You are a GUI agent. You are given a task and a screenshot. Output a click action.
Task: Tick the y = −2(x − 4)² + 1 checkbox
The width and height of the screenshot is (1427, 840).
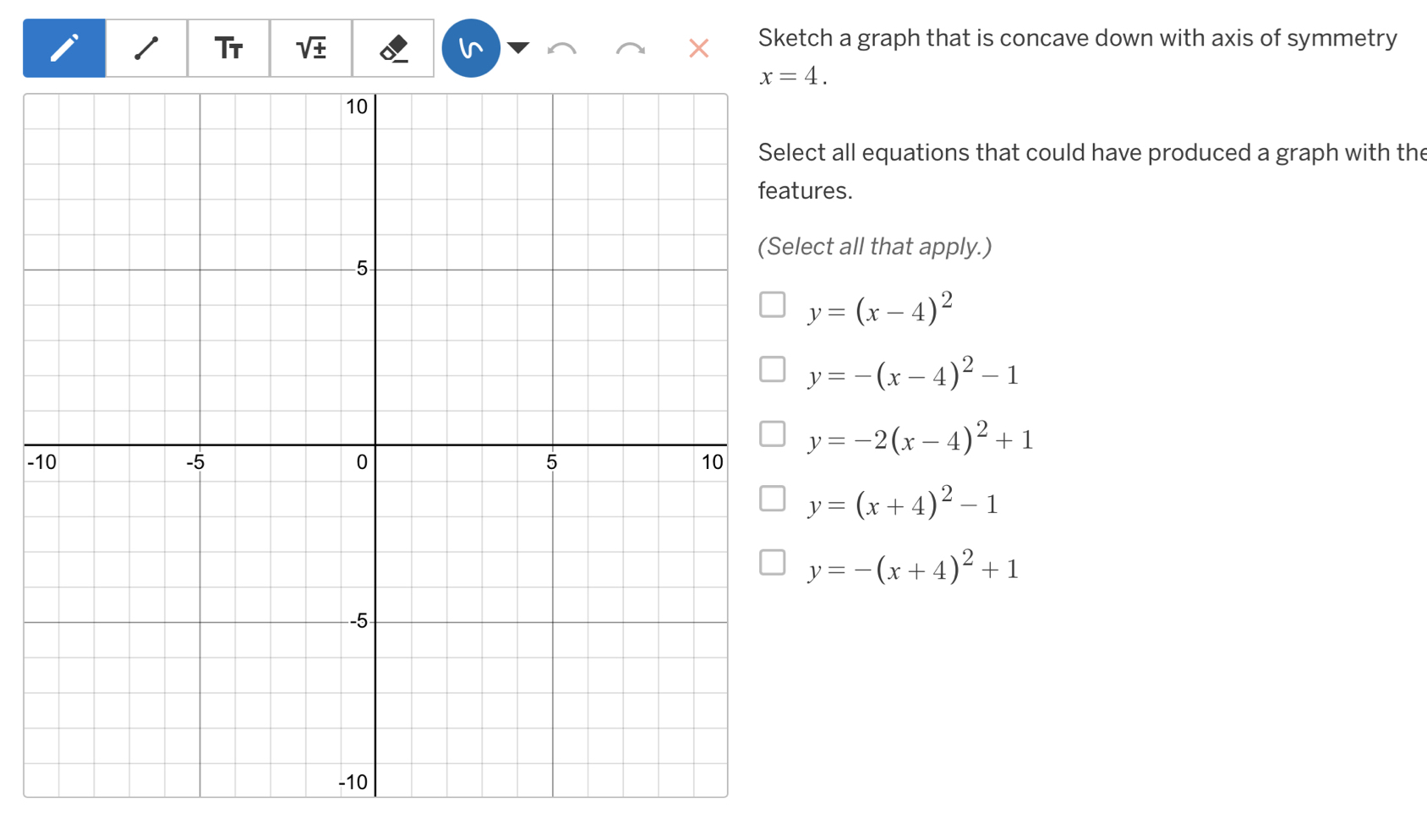tap(772, 434)
